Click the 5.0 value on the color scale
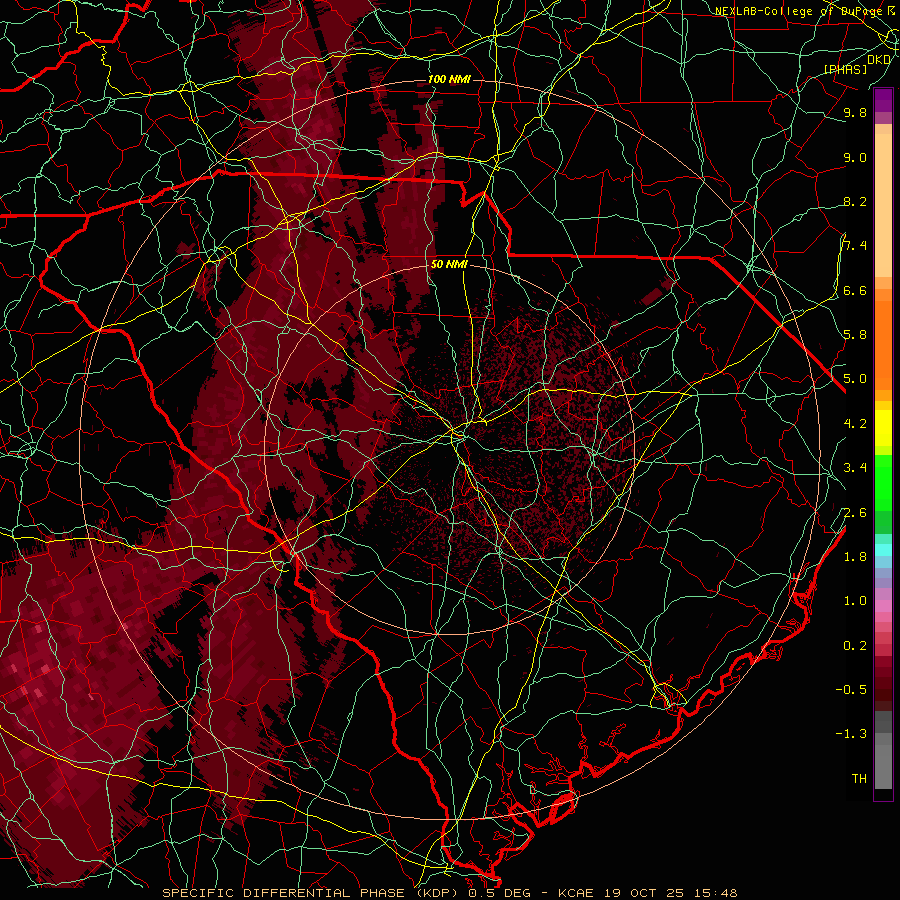The height and width of the screenshot is (900, 900). point(855,379)
